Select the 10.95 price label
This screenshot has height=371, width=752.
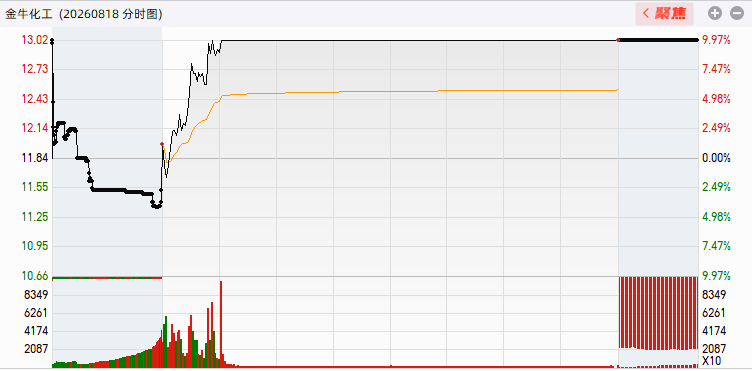(35, 246)
